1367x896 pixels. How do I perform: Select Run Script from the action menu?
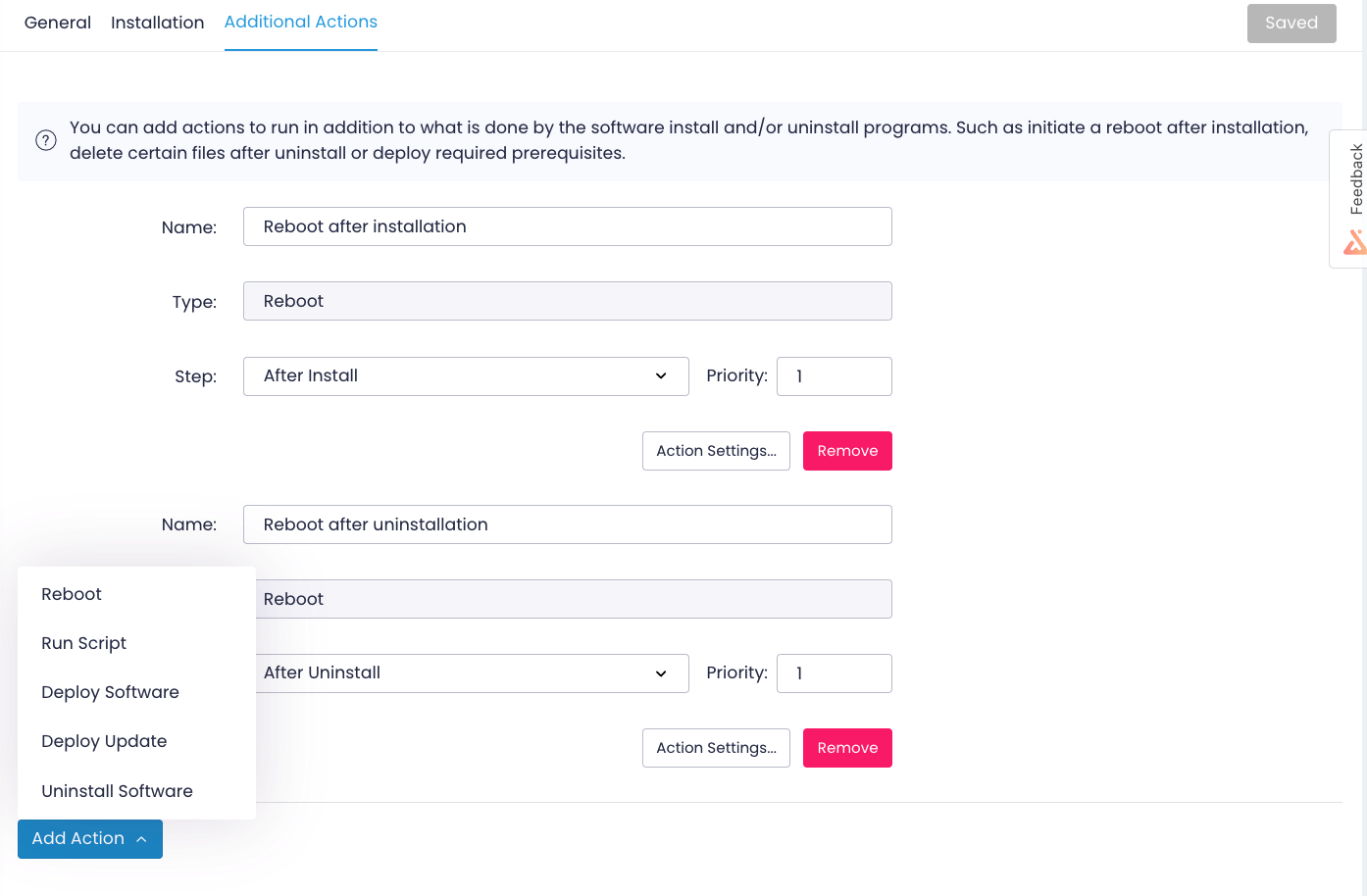83,643
